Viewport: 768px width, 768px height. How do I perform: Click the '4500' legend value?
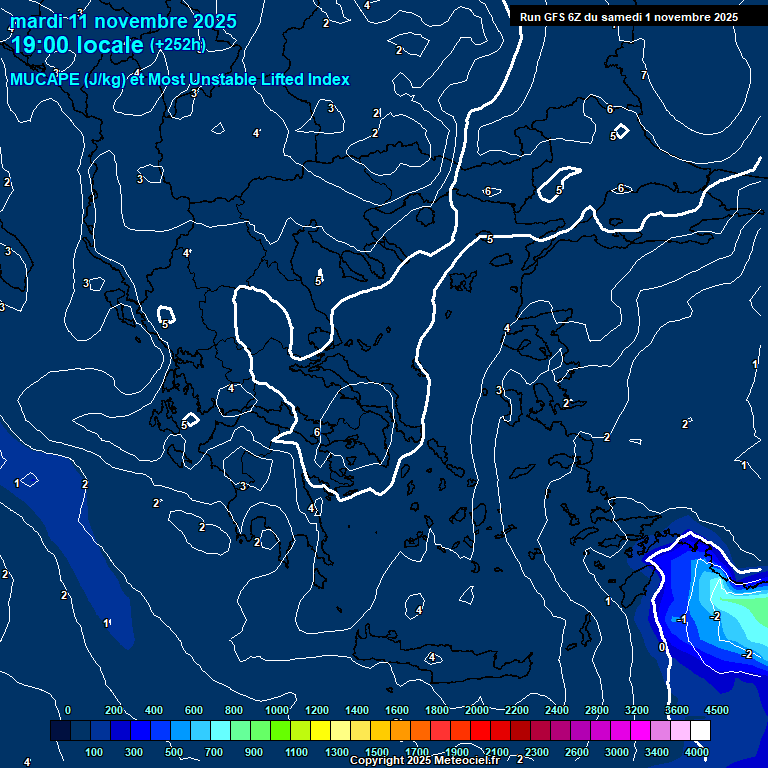click(717, 710)
